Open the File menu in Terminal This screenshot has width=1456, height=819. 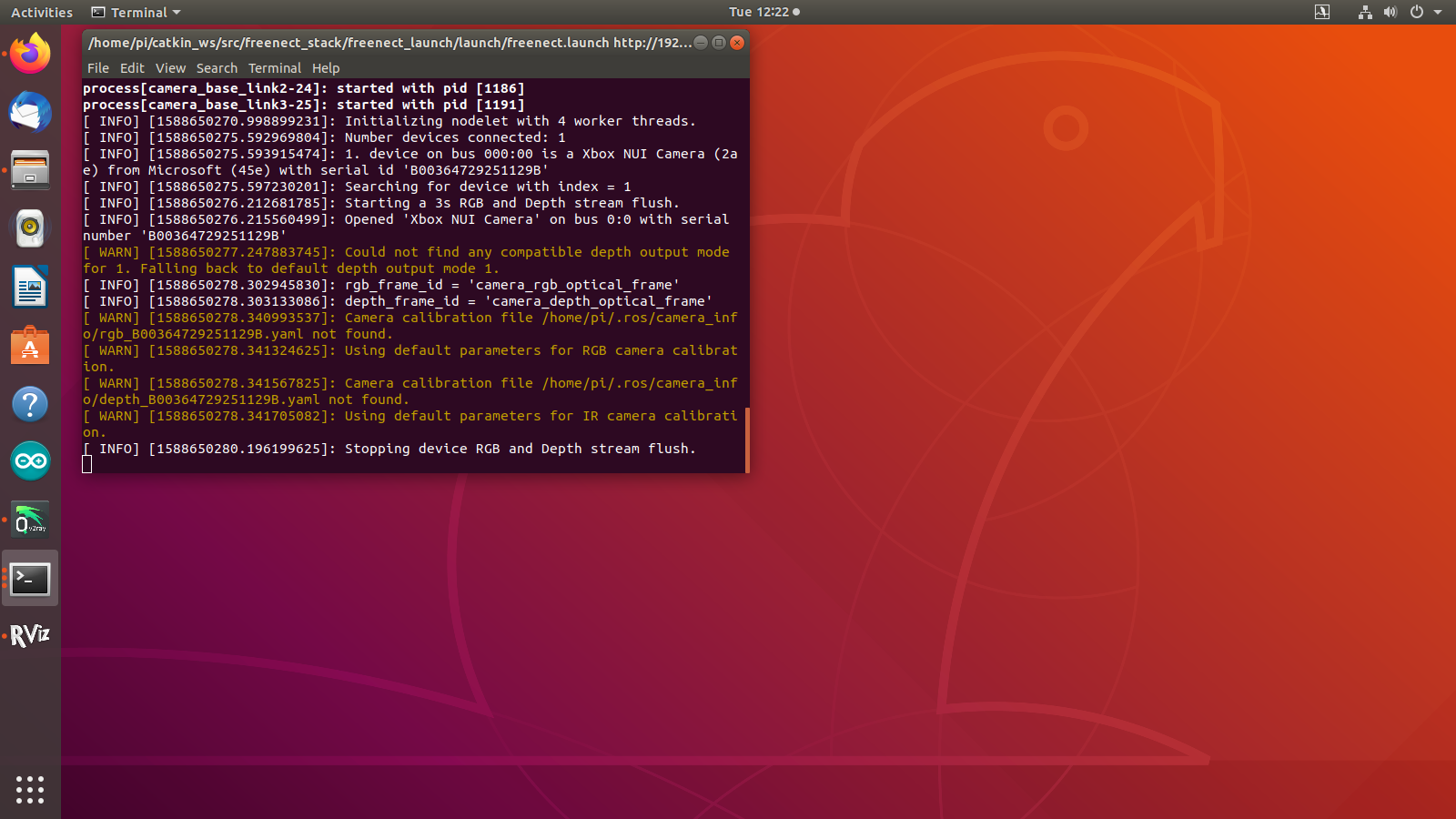click(x=97, y=67)
